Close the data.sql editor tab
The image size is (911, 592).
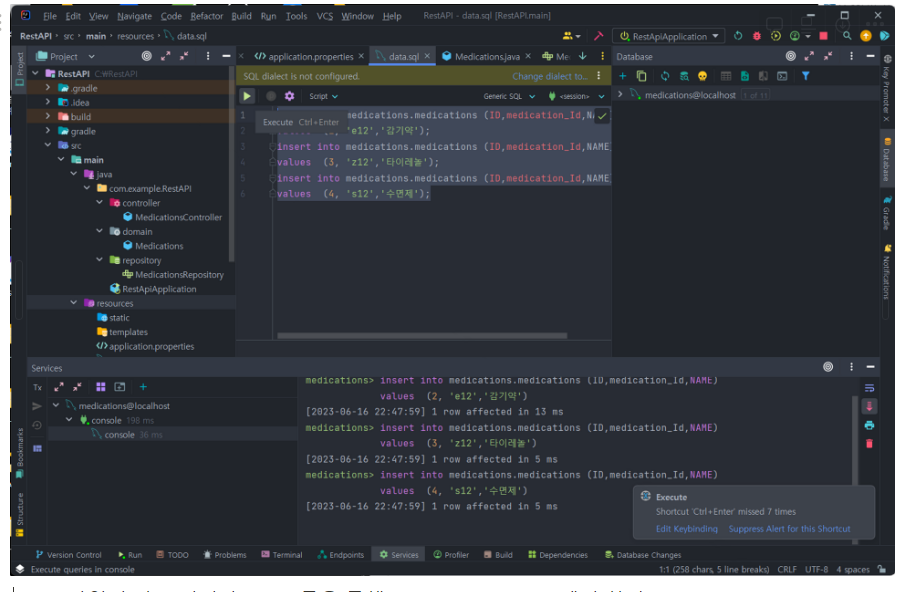(427, 56)
